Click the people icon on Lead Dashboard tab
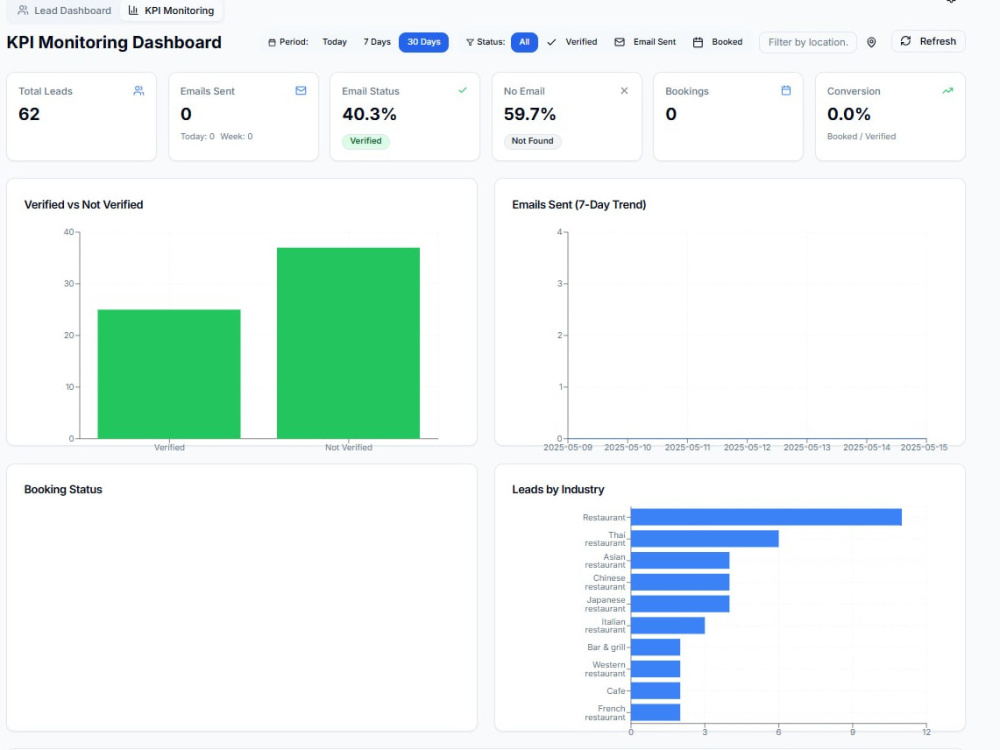Image resolution: width=1000 pixels, height=750 pixels. pyautogui.click(x=23, y=10)
